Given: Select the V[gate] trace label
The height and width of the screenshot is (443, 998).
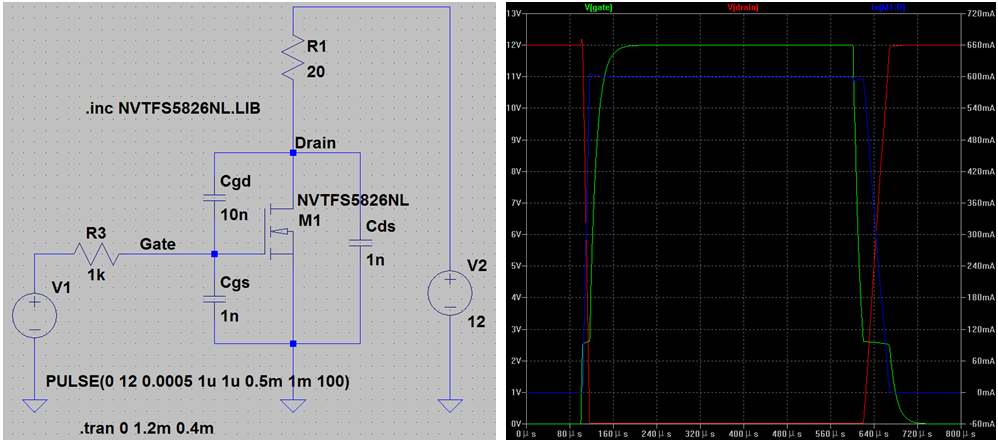Looking at the screenshot, I should tap(598, 8).
